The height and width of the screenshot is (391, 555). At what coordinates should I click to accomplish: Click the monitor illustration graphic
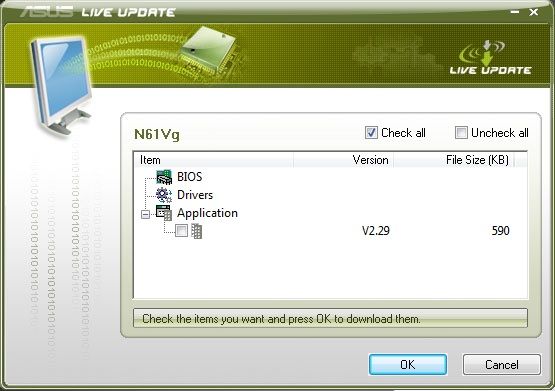click(x=61, y=85)
